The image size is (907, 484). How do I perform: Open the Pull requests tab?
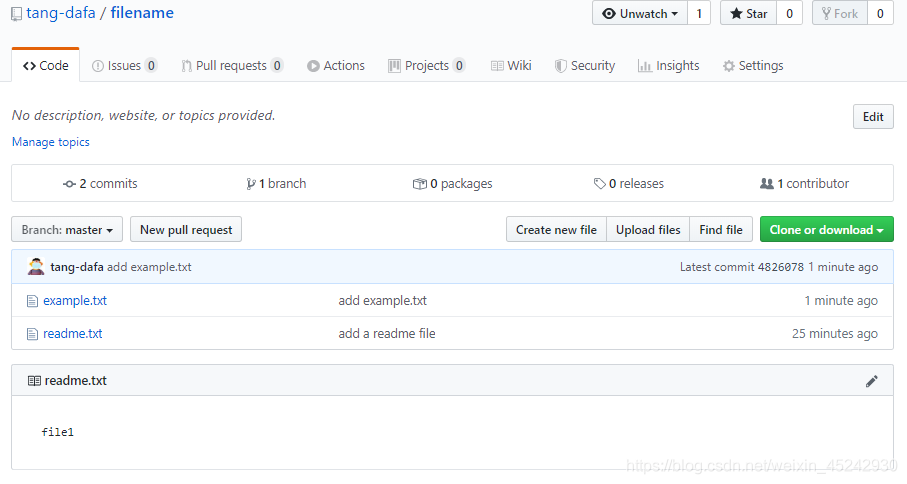tap(231, 65)
